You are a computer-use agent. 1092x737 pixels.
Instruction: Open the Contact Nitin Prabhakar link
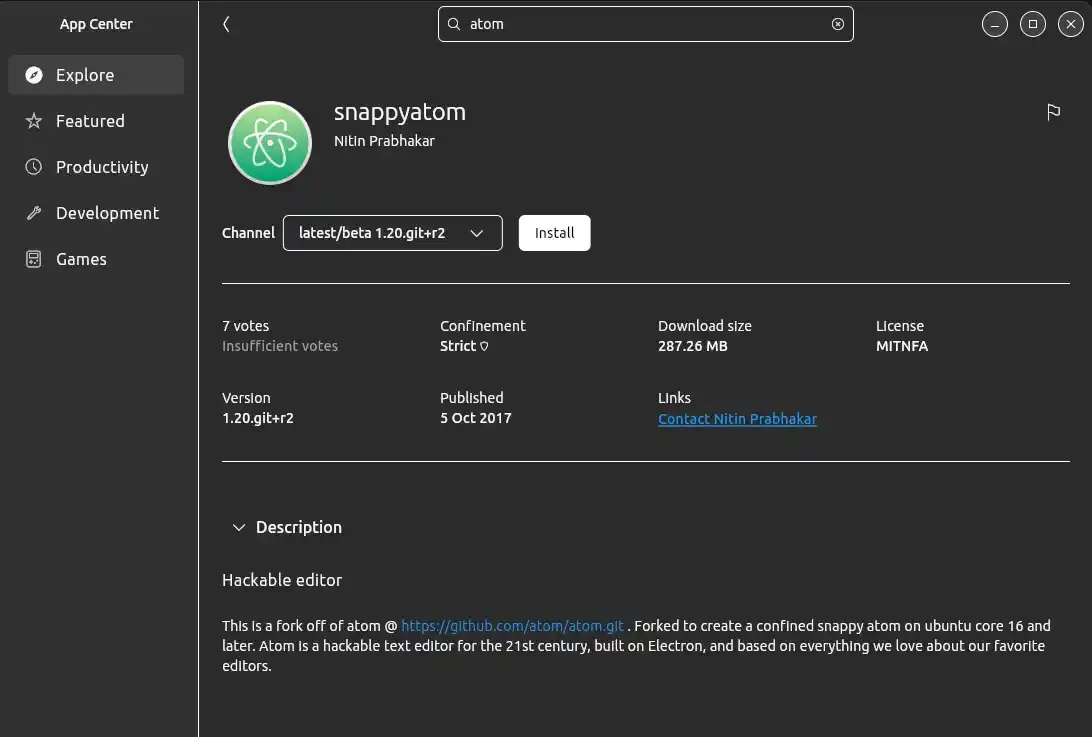738,419
